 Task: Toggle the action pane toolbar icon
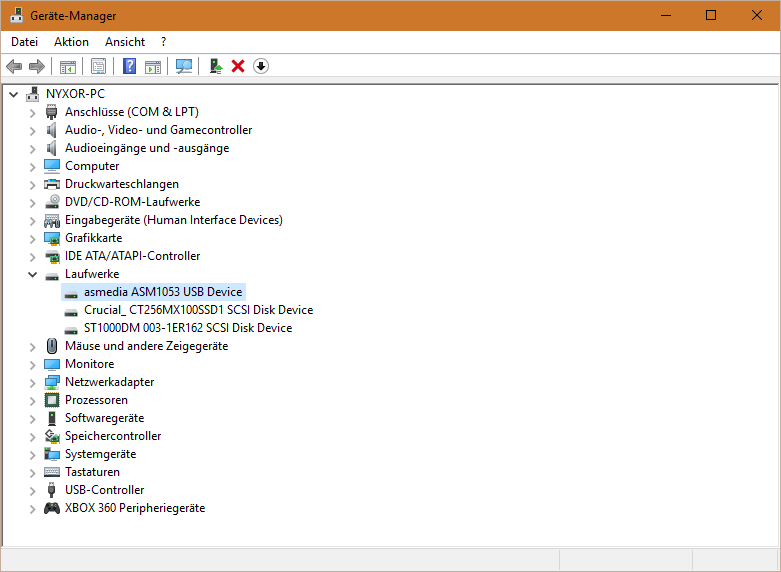point(153,66)
